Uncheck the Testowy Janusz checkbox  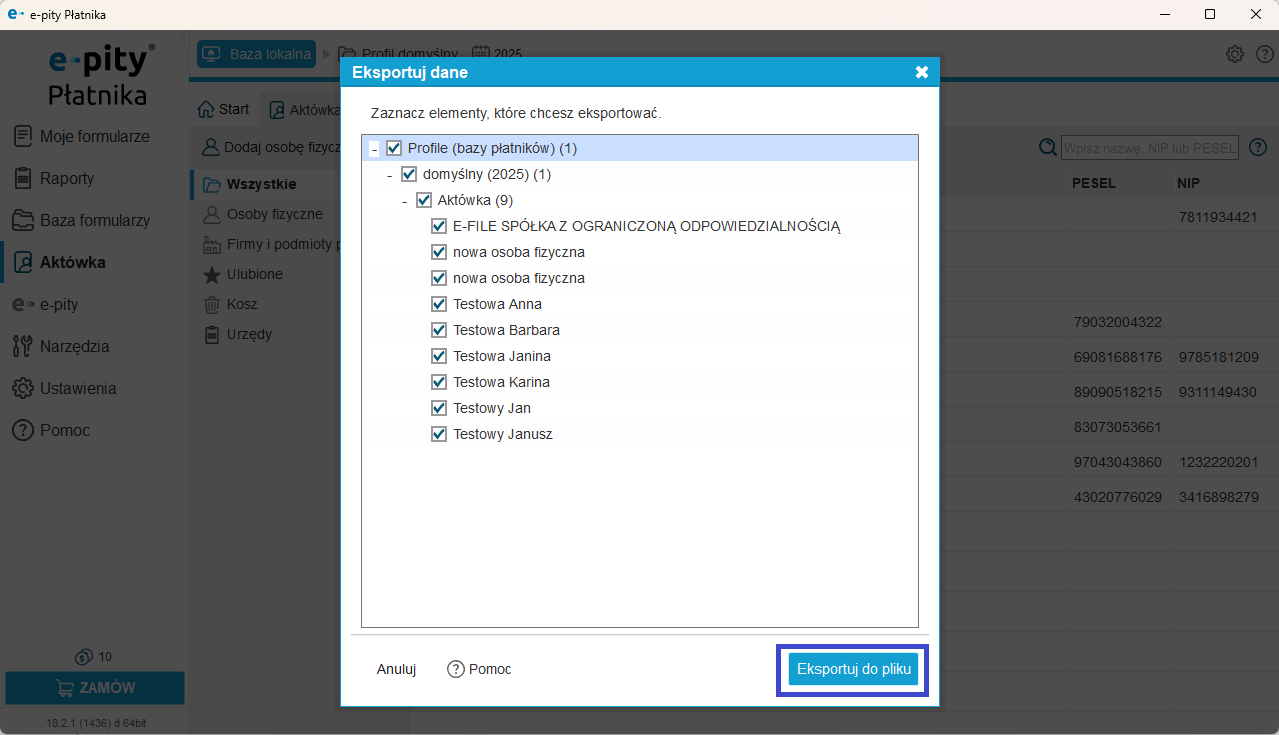tap(439, 434)
